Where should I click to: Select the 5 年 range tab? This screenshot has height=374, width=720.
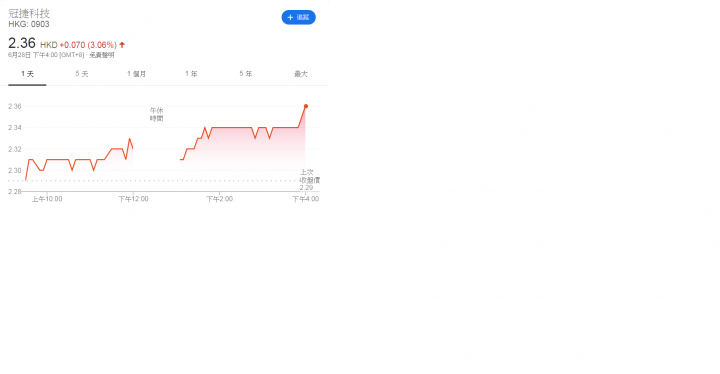(246, 74)
